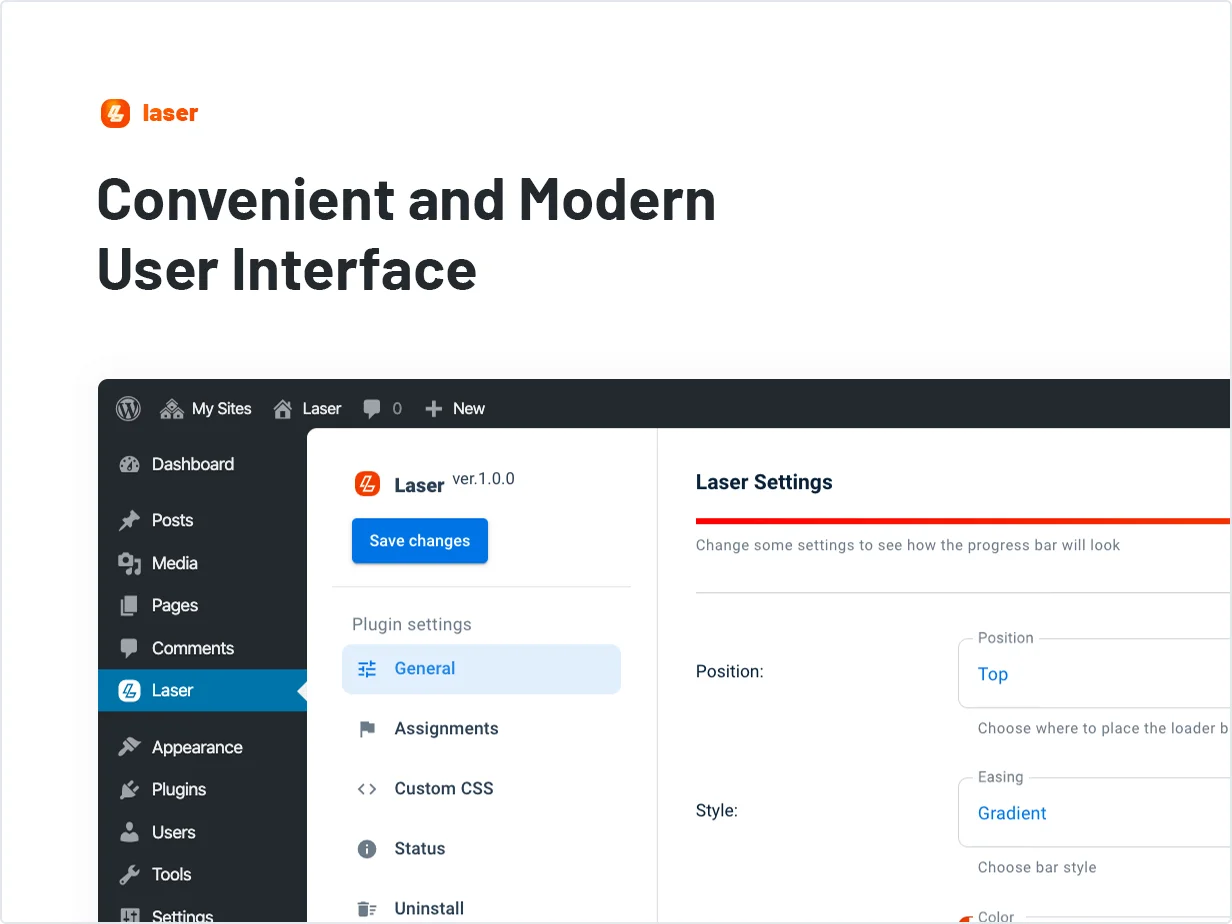This screenshot has width=1232, height=924.
Task: Open the Dashboard sidebar item
Action: [x=192, y=464]
